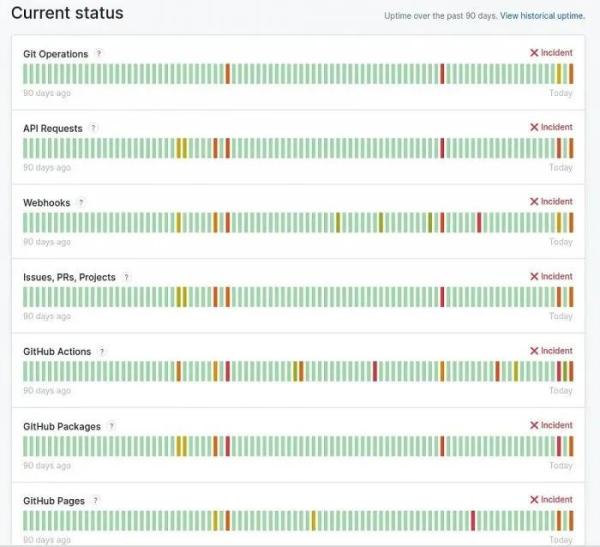The image size is (600, 547).
Task: Click the GitHub Packages component name
Action: click(62, 427)
